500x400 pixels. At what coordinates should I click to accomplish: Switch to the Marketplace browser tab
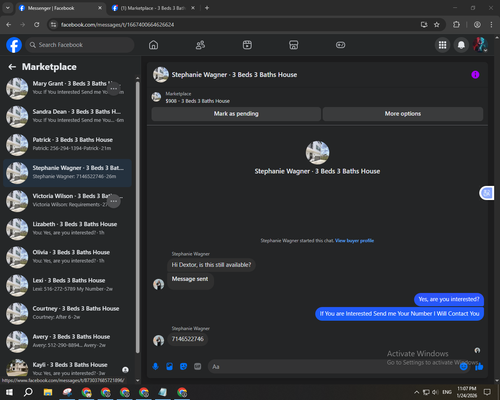pyautogui.click(x=153, y=8)
